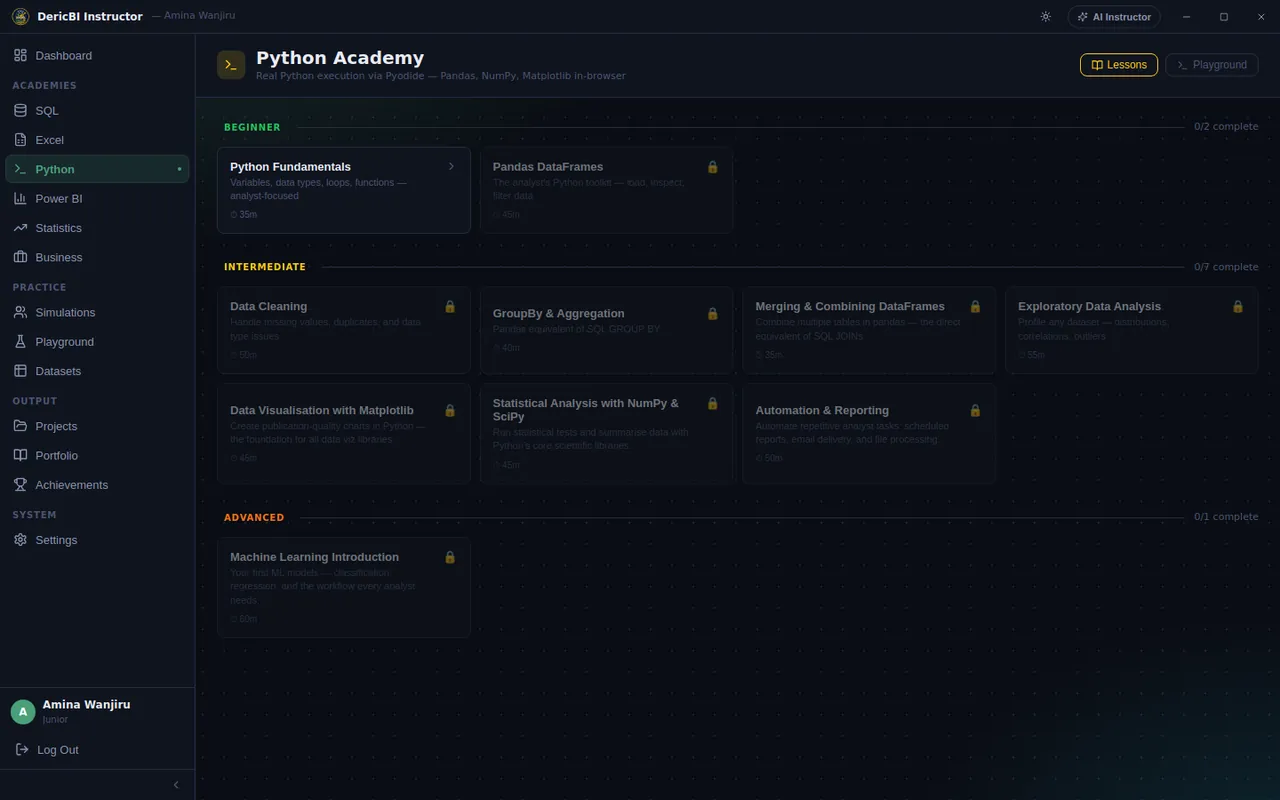Click the GroupBy & Aggregation lesson title

click(558, 313)
